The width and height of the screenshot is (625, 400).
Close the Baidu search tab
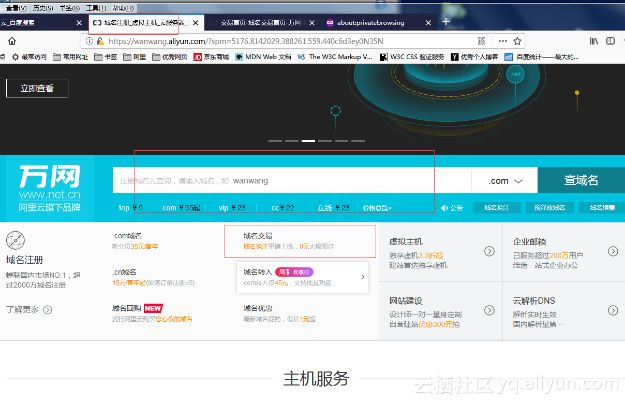pos(79,23)
